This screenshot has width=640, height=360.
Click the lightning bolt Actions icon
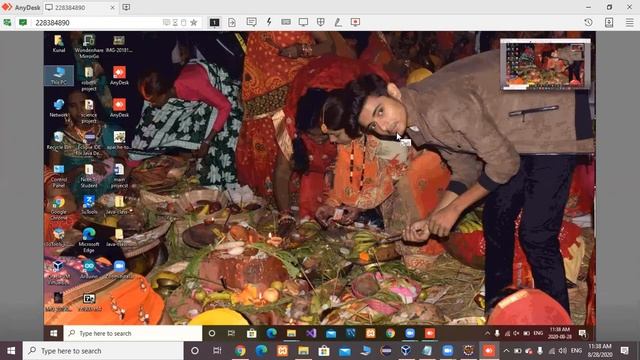[x=269, y=22]
